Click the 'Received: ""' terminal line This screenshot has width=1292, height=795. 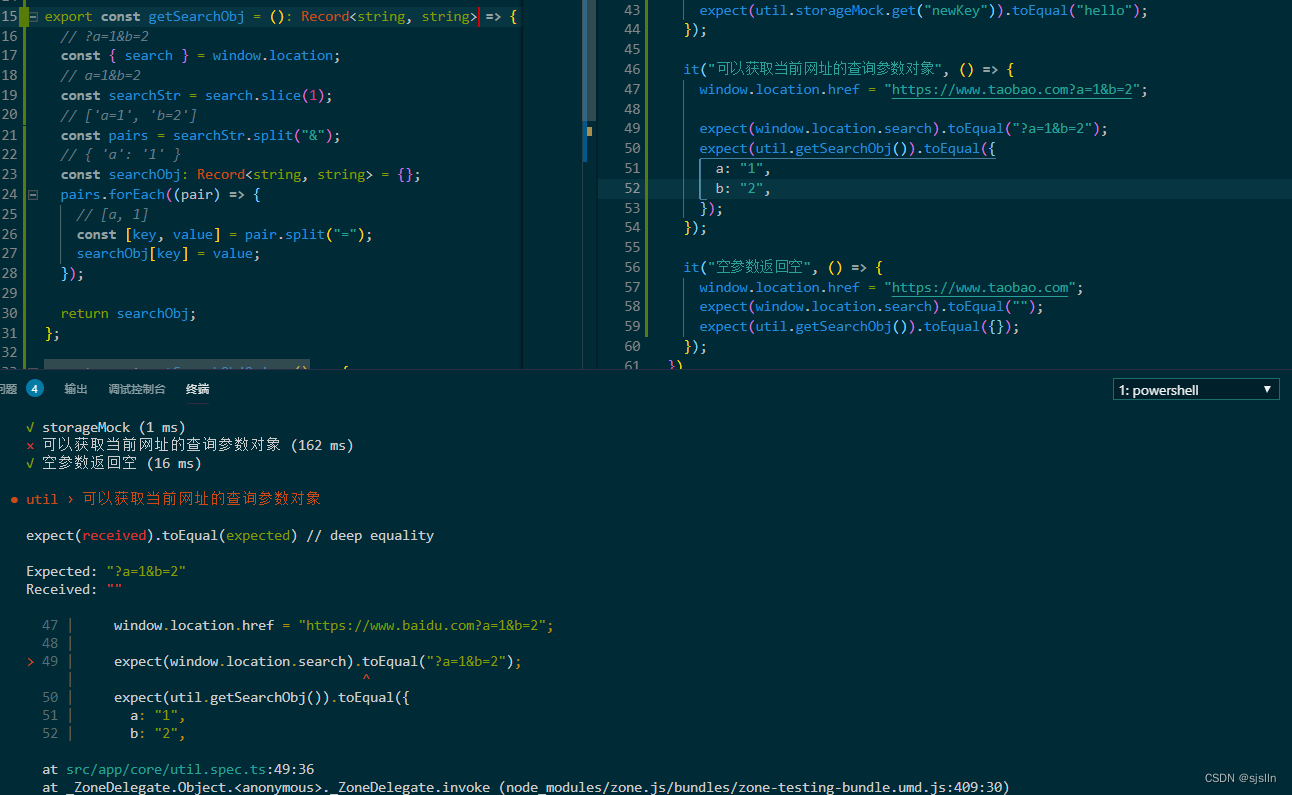74,589
